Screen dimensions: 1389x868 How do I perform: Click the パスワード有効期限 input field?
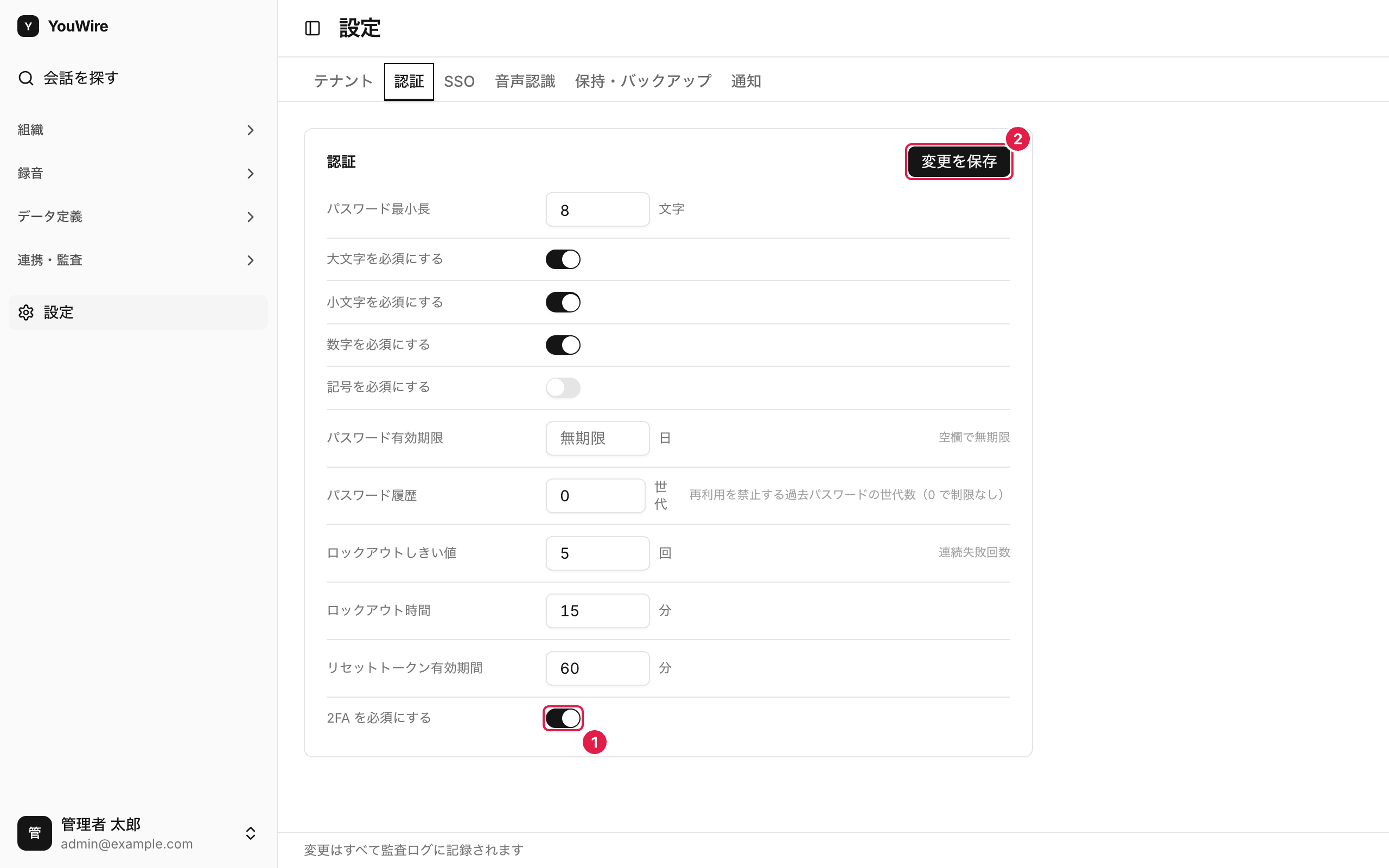597,438
